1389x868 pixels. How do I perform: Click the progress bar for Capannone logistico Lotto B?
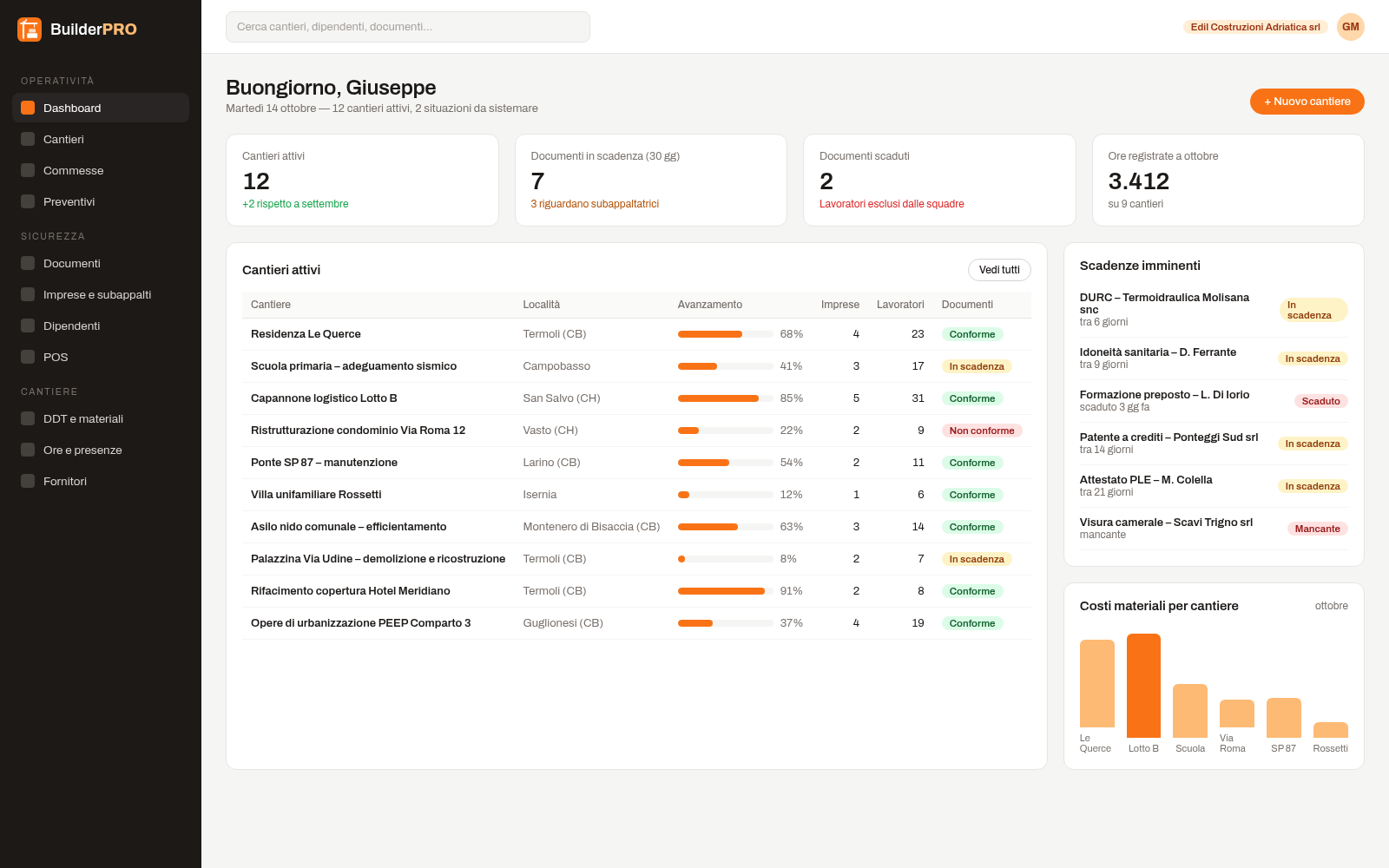(725, 398)
